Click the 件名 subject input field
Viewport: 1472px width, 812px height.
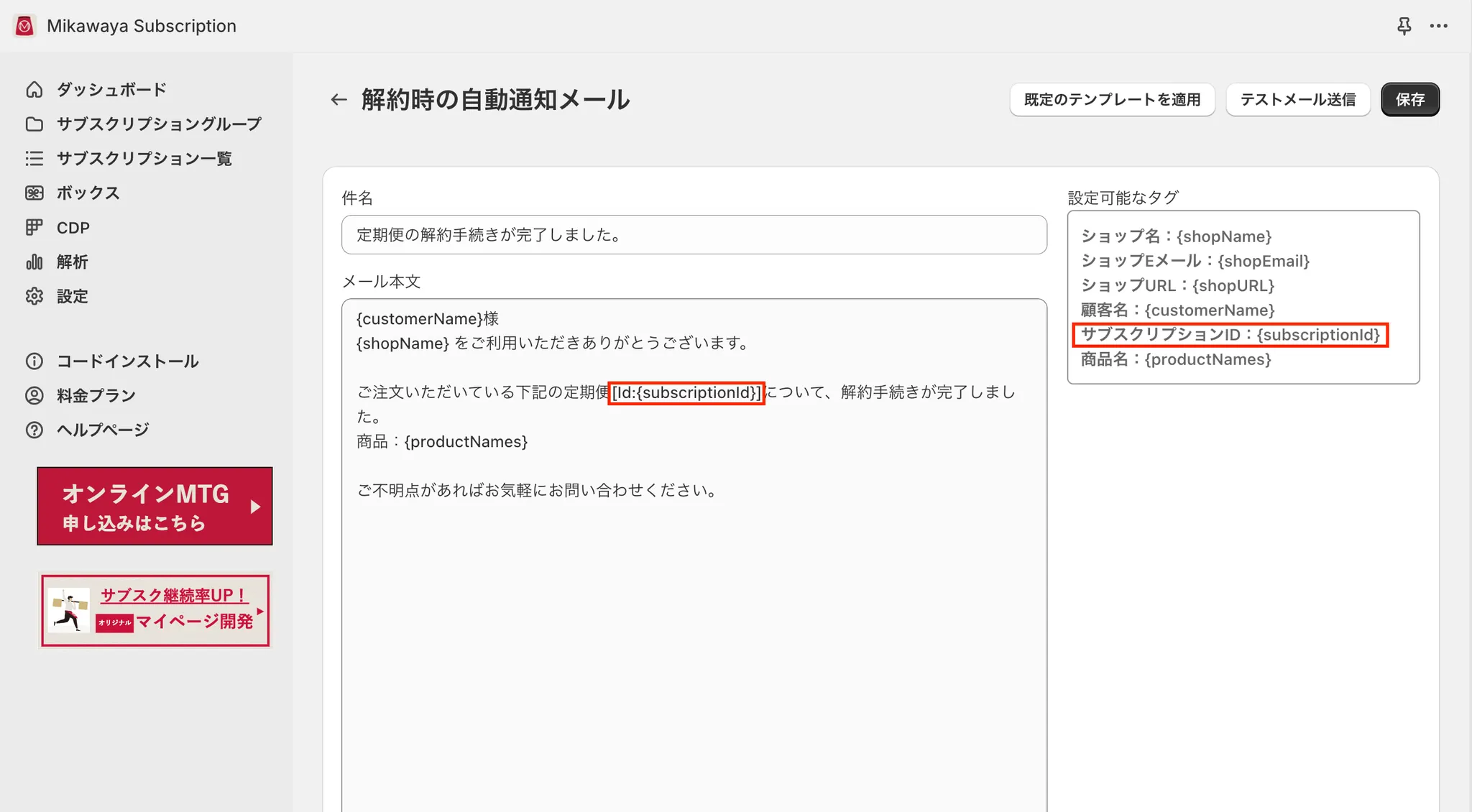[694, 235]
